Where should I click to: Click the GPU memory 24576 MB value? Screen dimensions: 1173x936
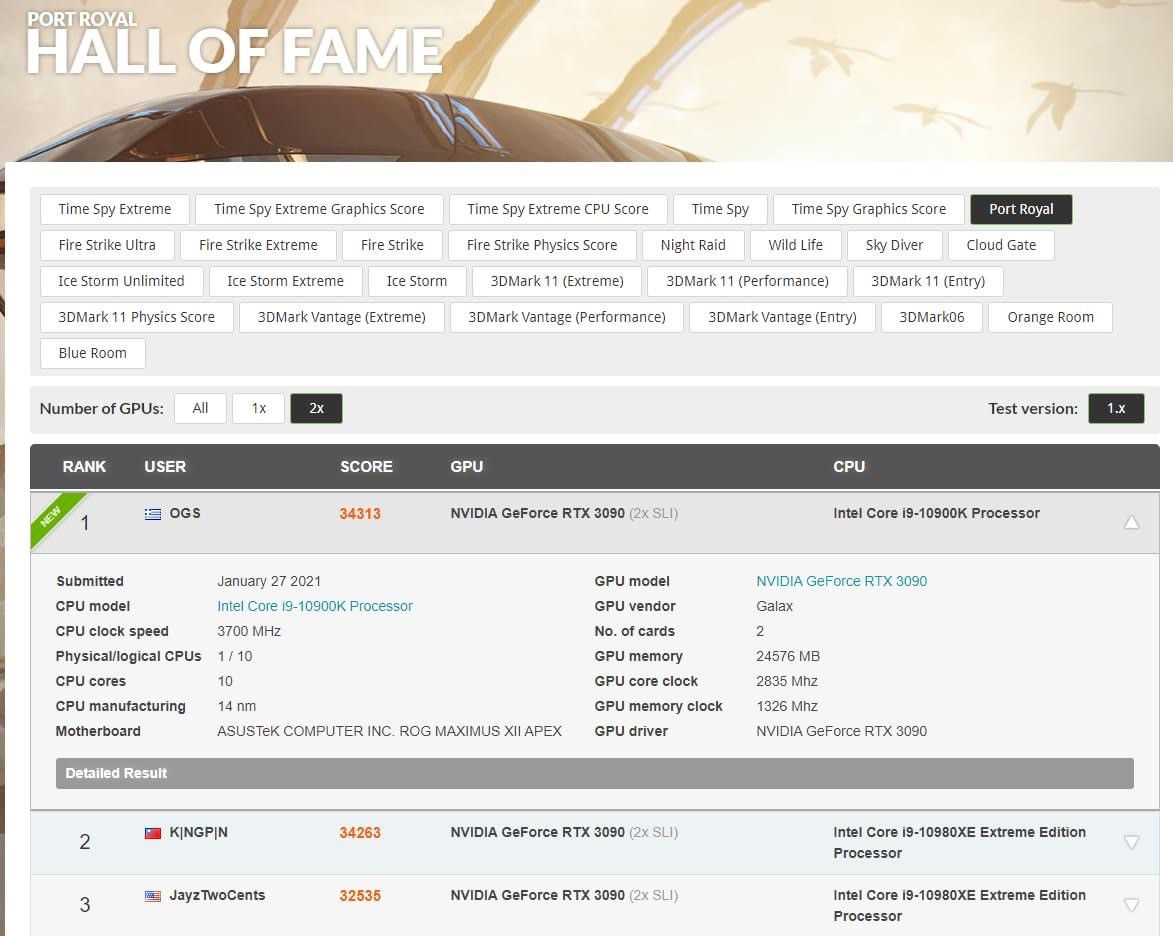(788, 656)
